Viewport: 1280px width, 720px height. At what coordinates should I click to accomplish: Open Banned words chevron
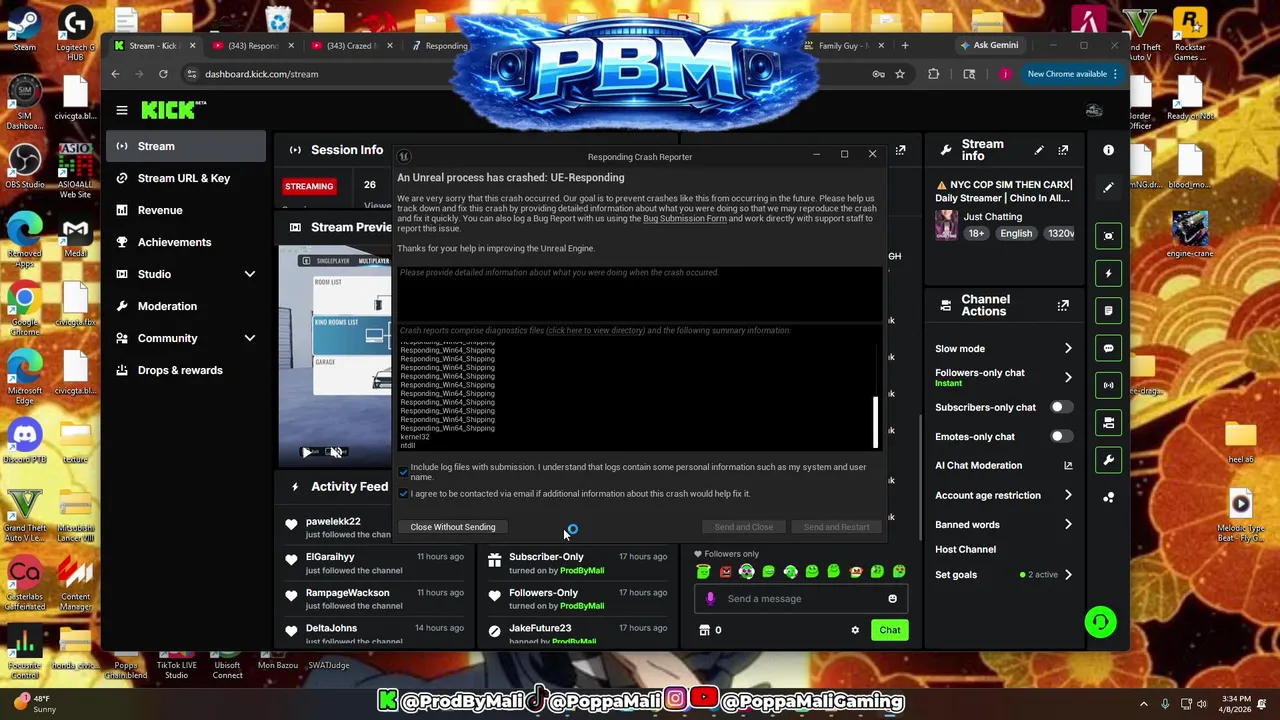click(x=1068, y=524)
